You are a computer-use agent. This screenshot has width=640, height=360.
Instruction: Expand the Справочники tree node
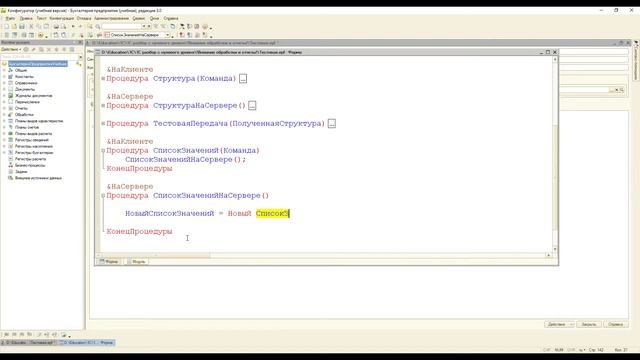pos(4,83)
